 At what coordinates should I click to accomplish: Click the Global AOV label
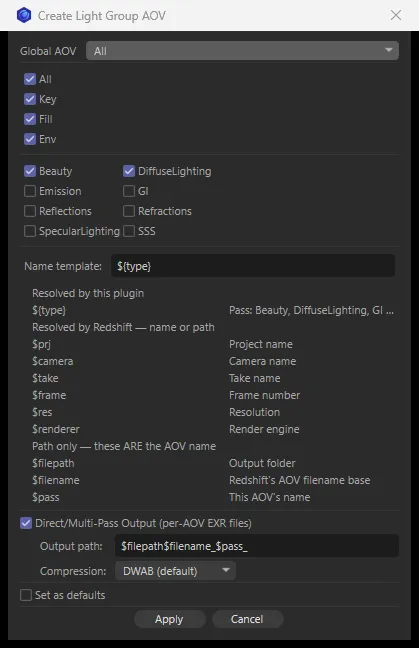click(48, 51)
